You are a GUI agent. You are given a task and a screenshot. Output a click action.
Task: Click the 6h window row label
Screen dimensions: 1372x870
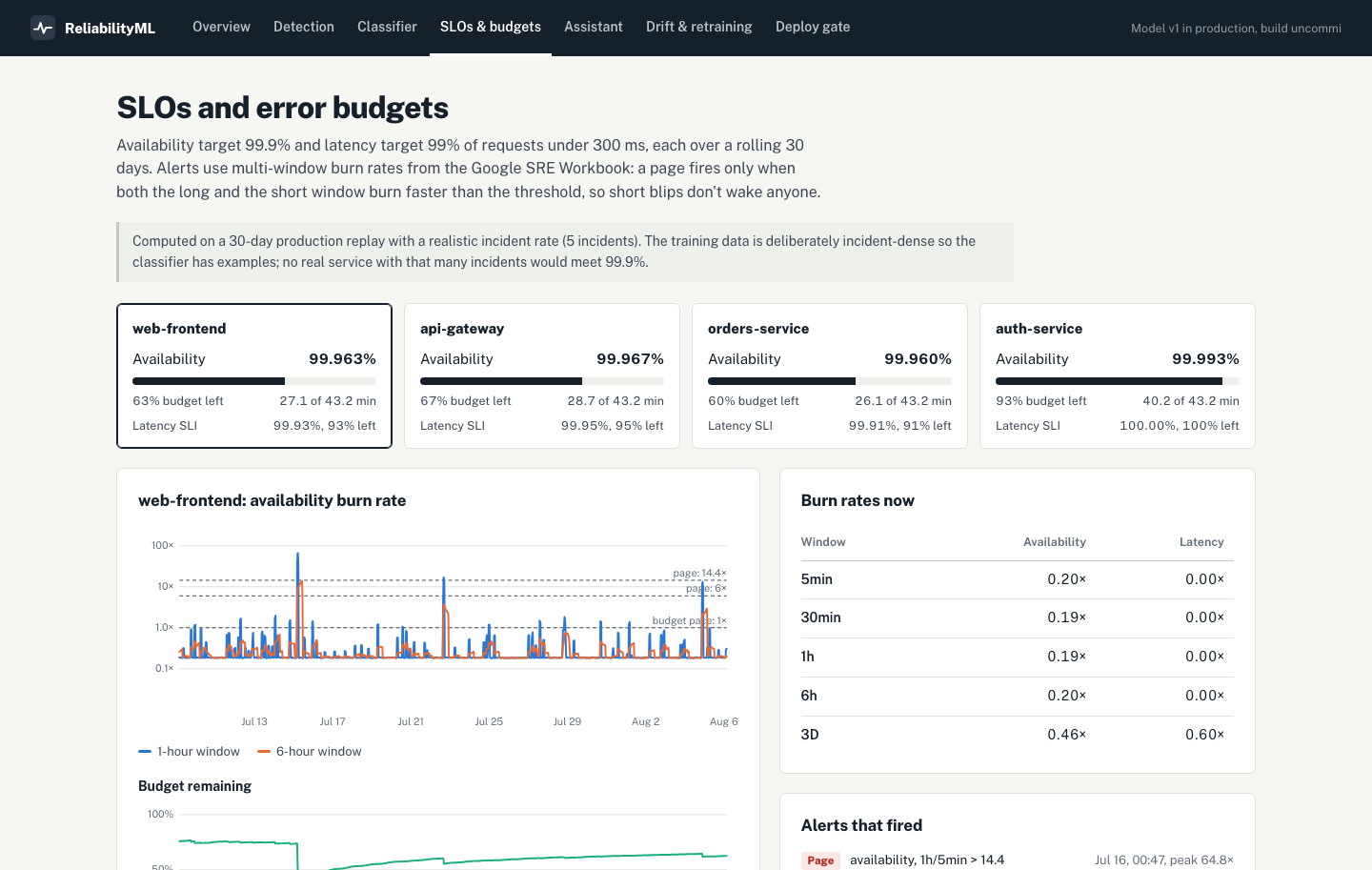click(x=809, y=696)
